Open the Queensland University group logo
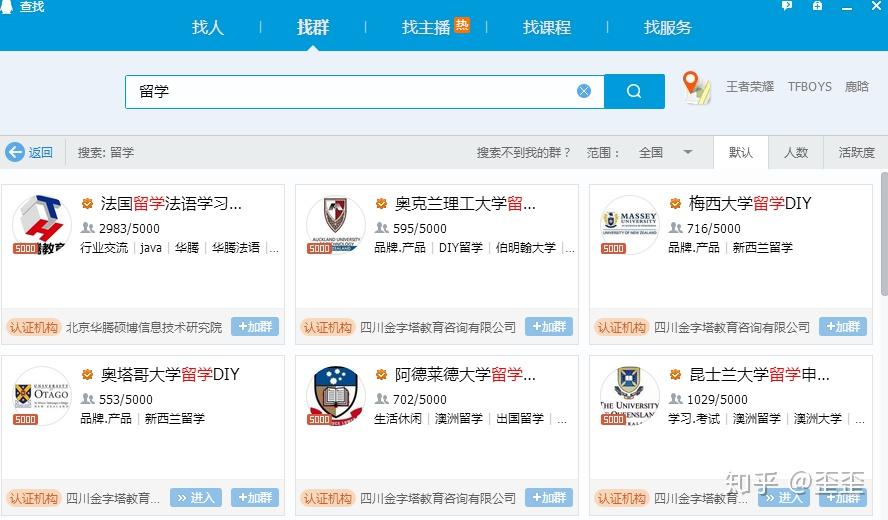Viewport: 888px width, 520px height. (629, 396)
